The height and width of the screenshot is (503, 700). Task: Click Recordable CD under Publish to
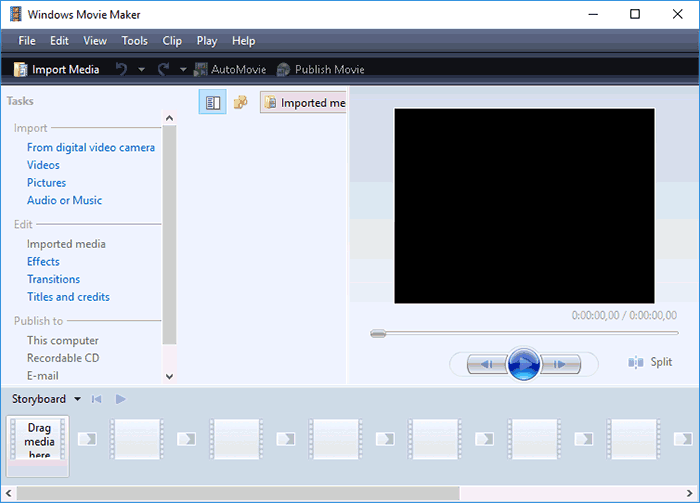pos(63,358)
